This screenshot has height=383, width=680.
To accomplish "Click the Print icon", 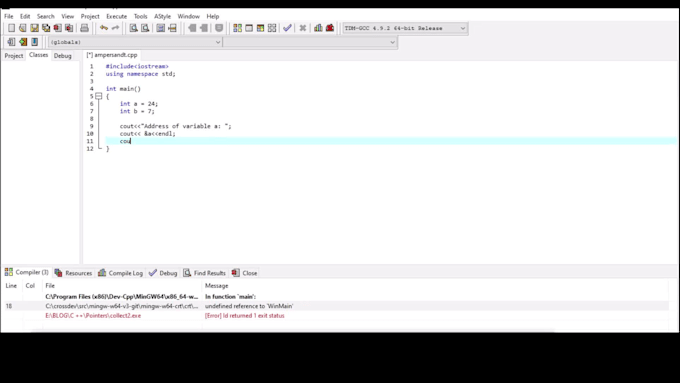I will point(85,28).
